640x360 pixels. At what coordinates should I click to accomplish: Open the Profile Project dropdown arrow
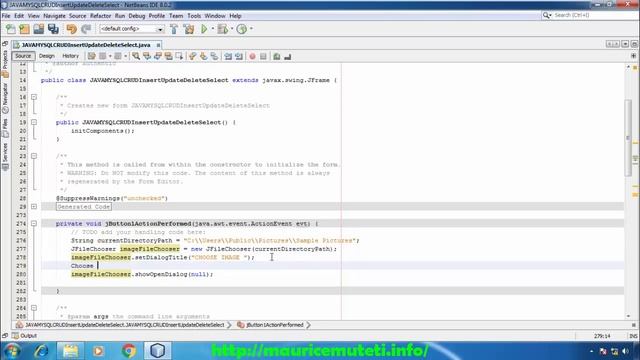(251, 29)
